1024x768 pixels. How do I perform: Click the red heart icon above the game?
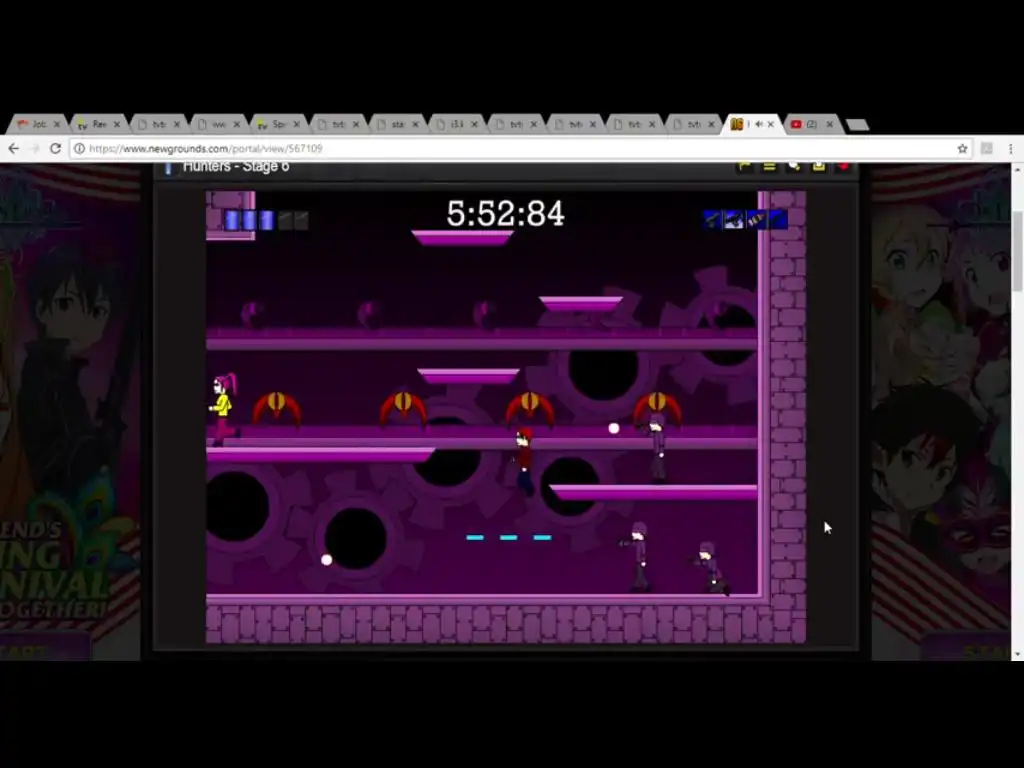[843, 167]
